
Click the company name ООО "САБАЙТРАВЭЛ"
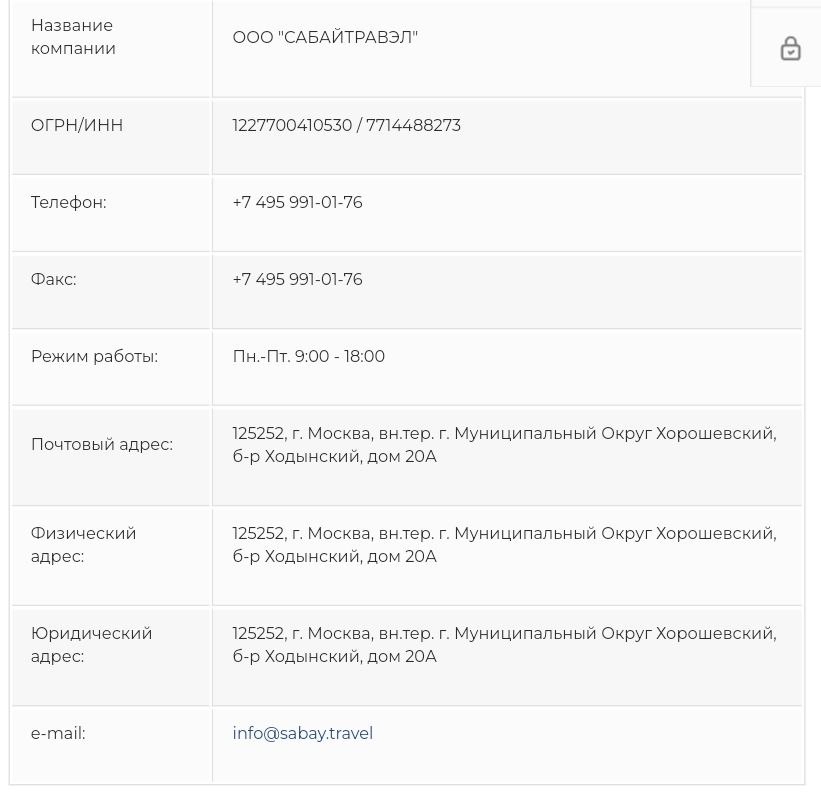tap(325, 37)
